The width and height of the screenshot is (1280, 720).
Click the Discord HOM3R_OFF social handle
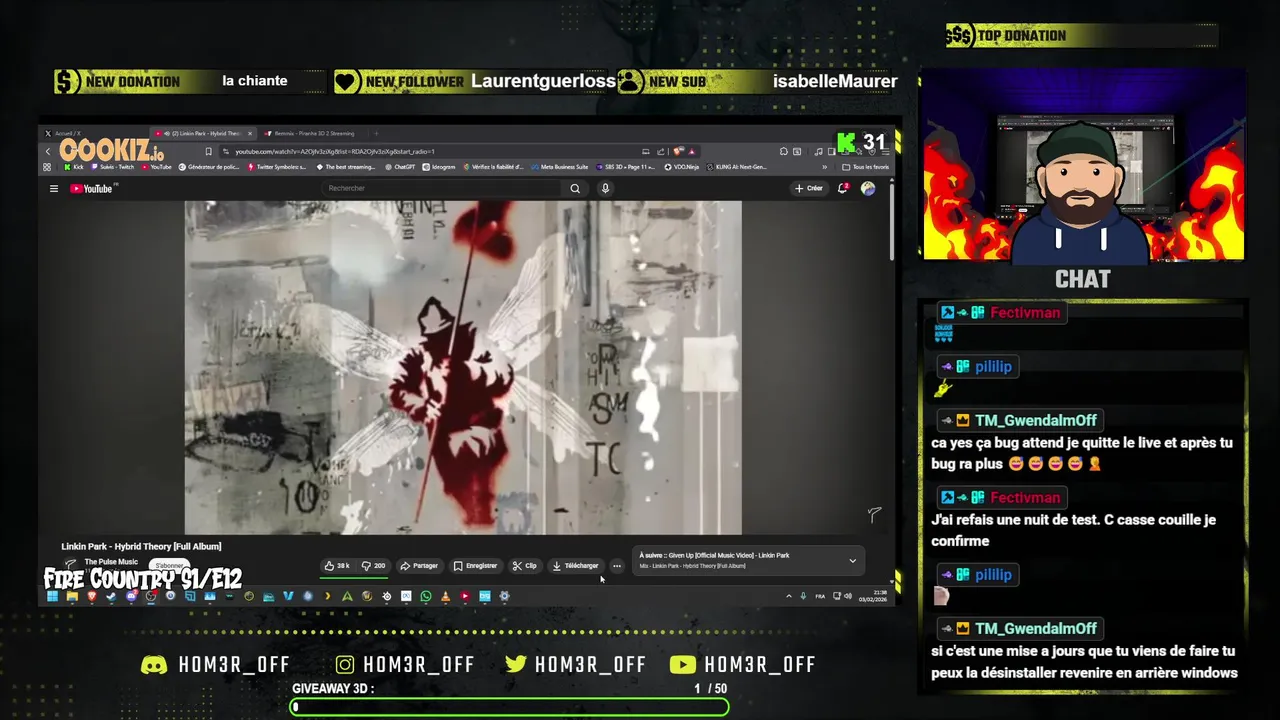[216, 665]
